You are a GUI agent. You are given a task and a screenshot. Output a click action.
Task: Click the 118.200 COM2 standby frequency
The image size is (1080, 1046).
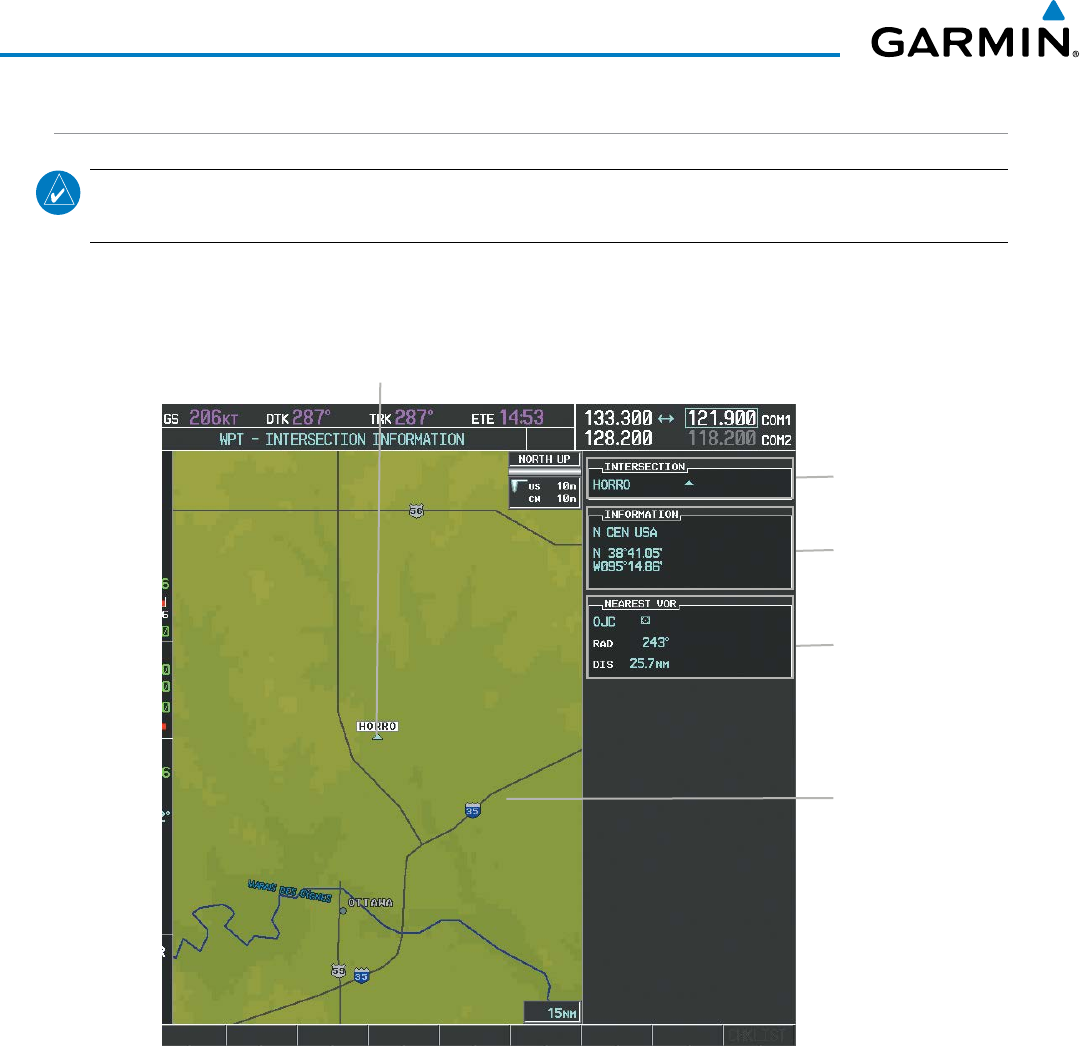(722, 439)
